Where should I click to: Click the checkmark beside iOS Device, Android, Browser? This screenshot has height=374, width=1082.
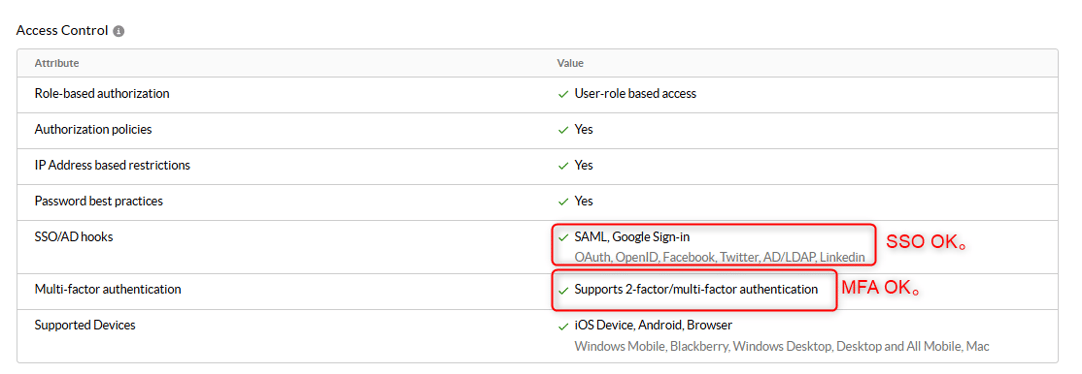[563, 326]
